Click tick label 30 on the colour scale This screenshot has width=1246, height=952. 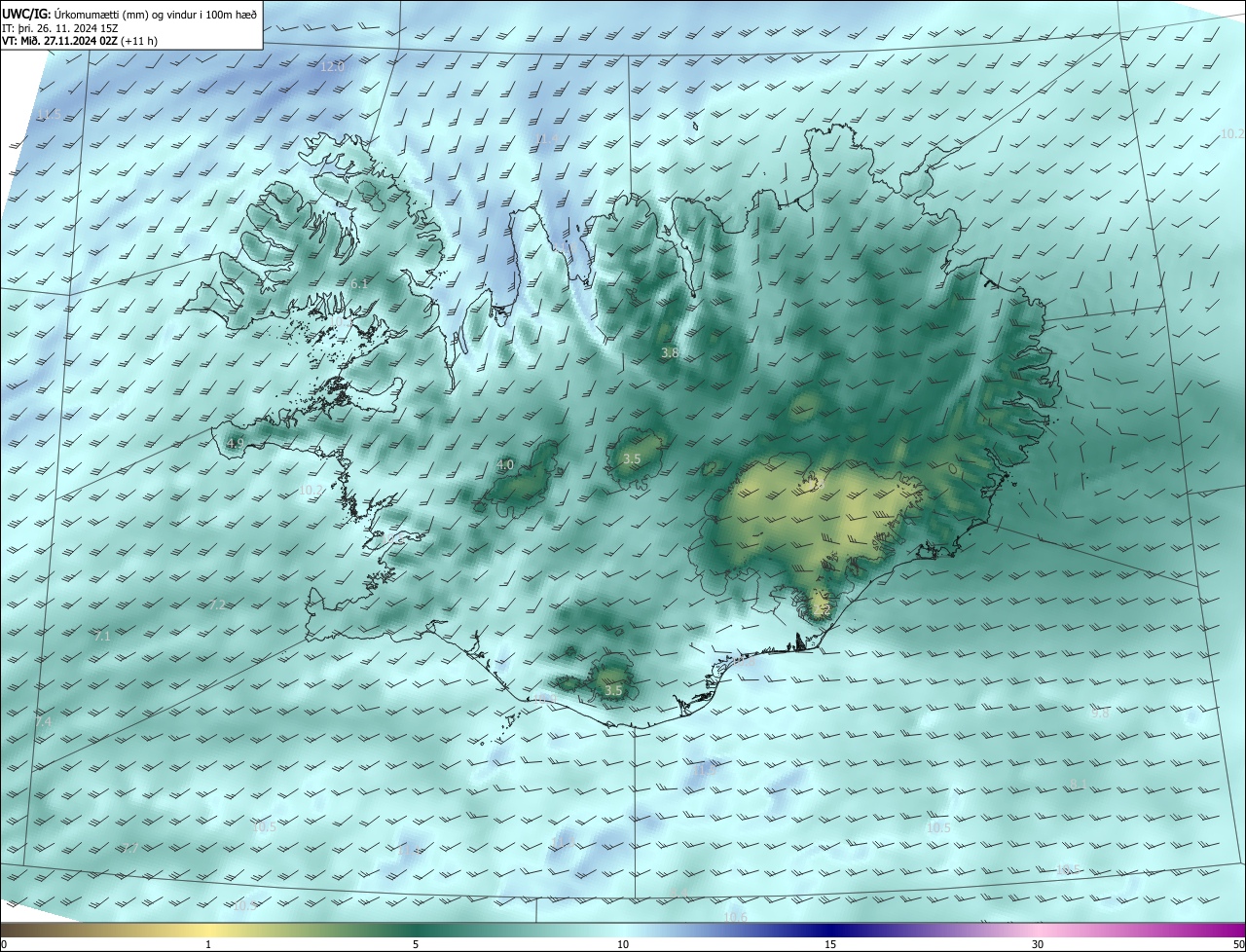click(1038, 944)
